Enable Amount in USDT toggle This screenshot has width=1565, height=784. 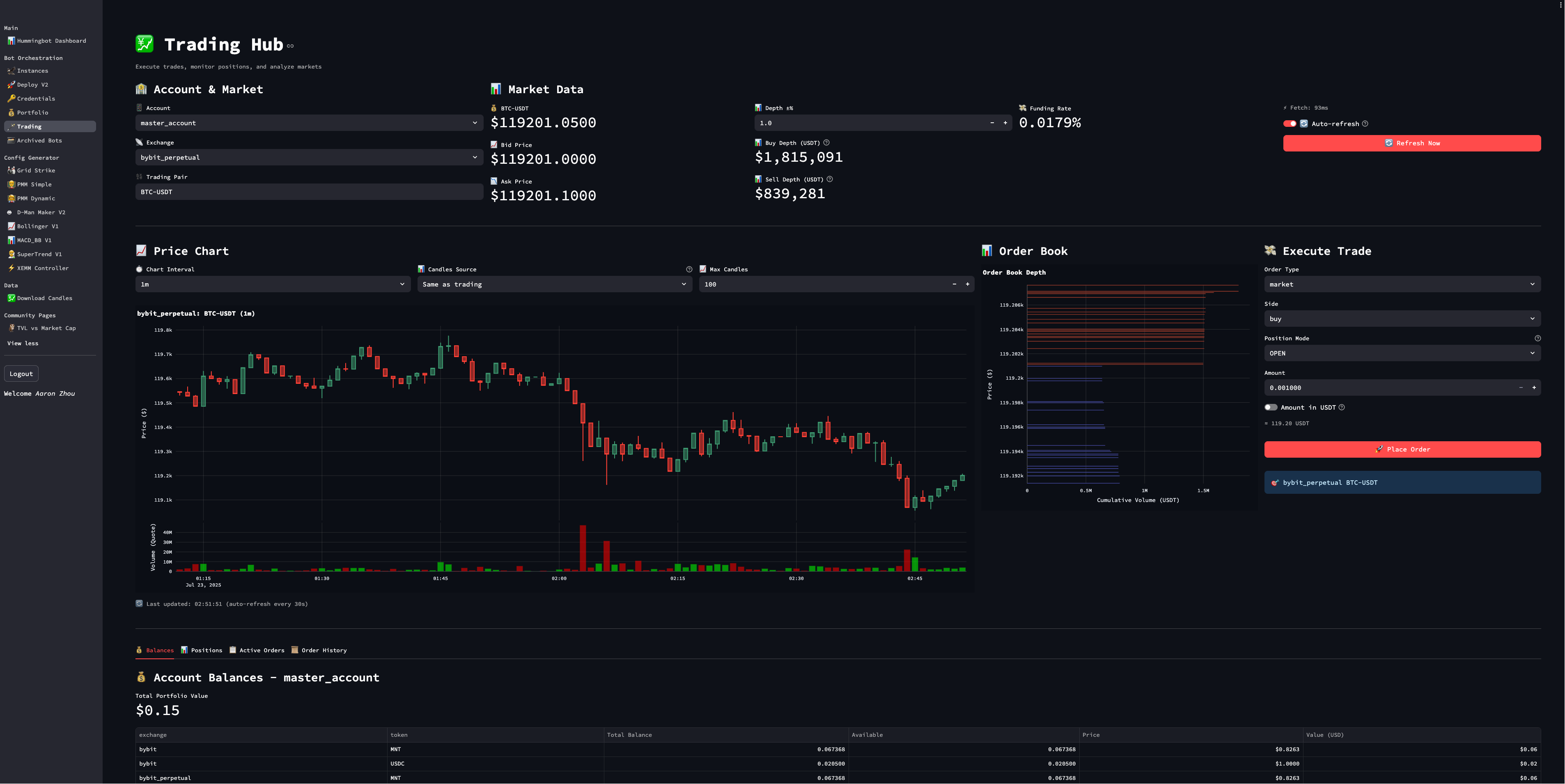click(1270, 408)
